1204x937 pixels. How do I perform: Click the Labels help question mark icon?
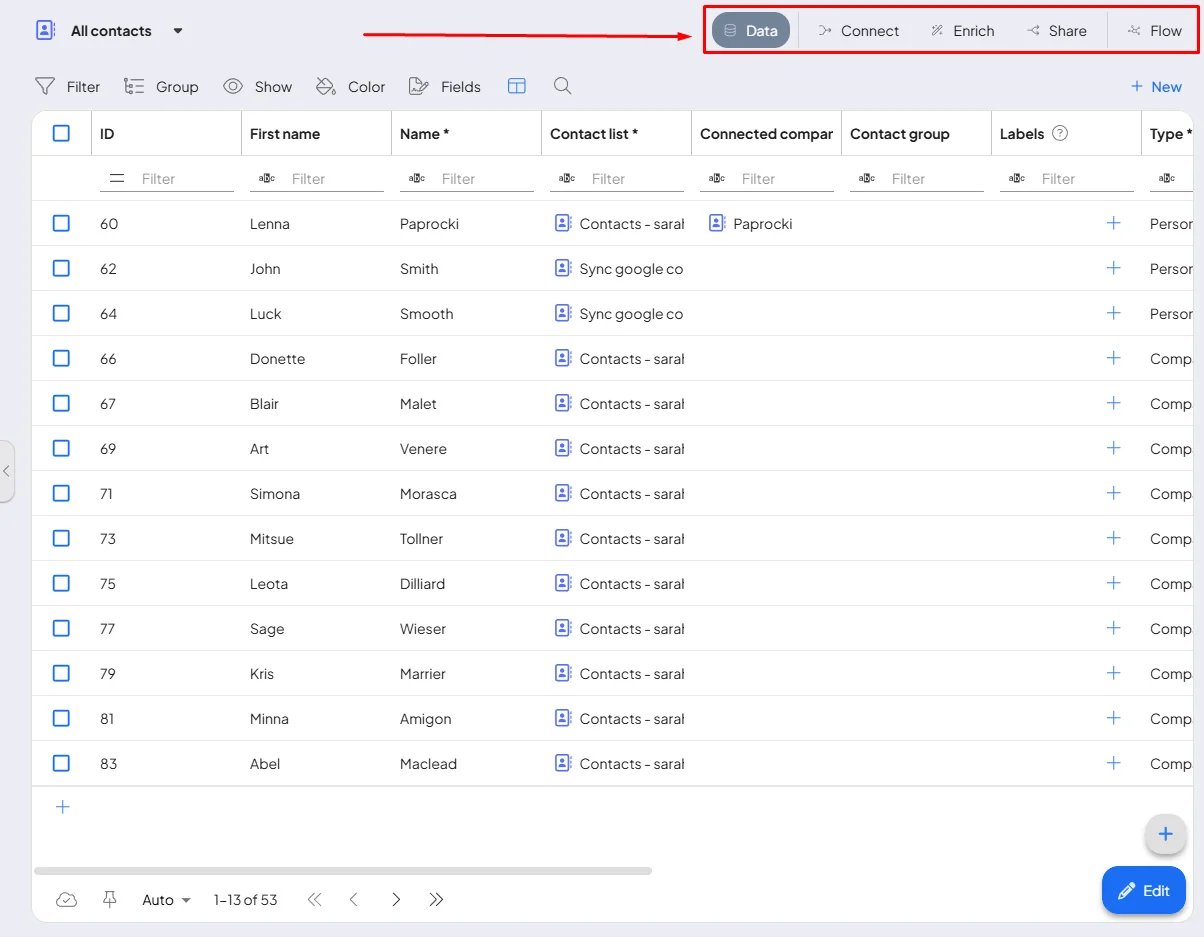[1060, 133]
